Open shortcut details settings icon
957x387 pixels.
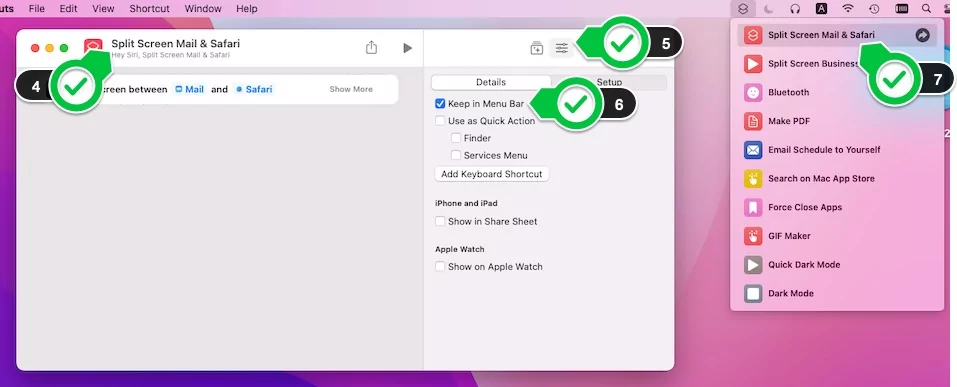pos(562,48)
